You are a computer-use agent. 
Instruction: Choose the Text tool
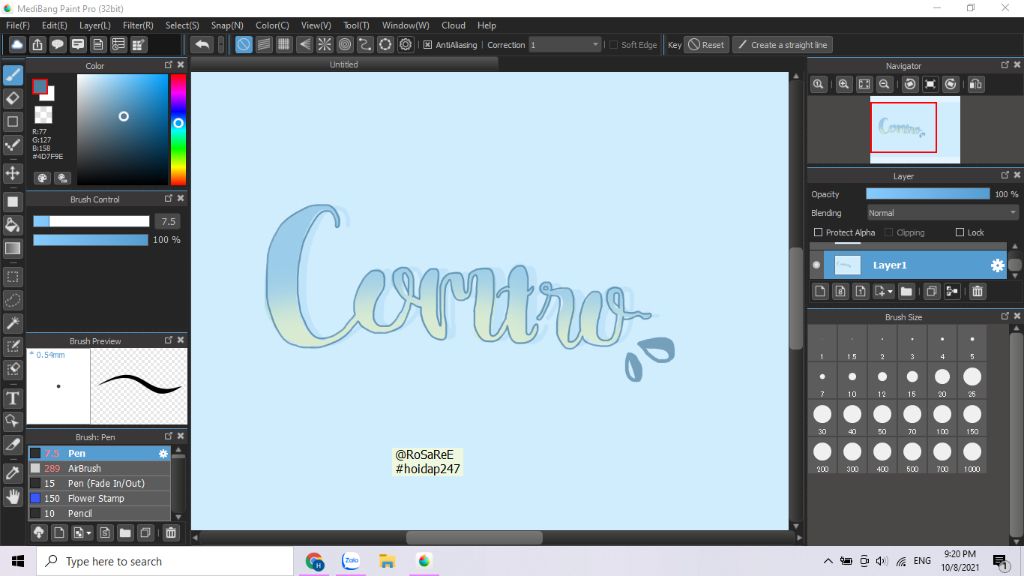pos(12,398)
